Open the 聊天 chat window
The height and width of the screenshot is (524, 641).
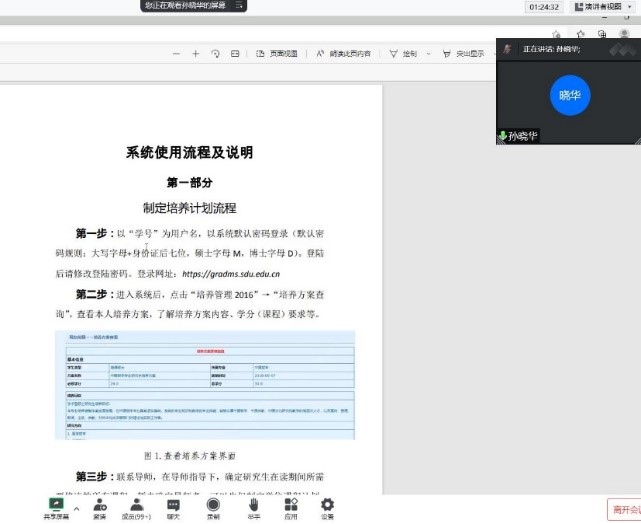(x=173, y=509)
